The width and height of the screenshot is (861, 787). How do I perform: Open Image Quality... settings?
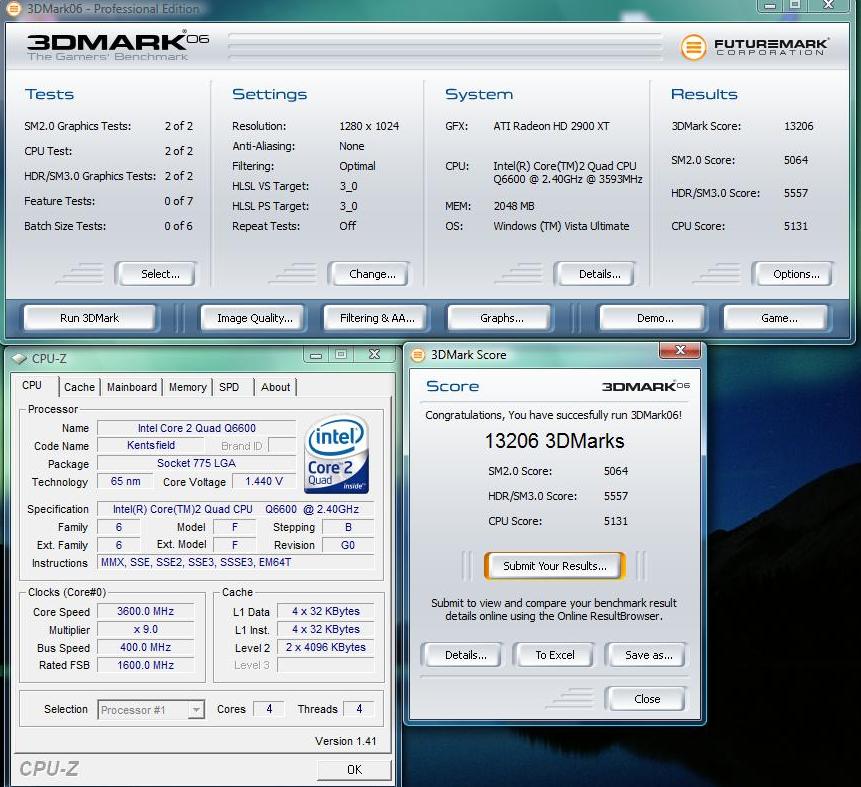click(253, 318)
